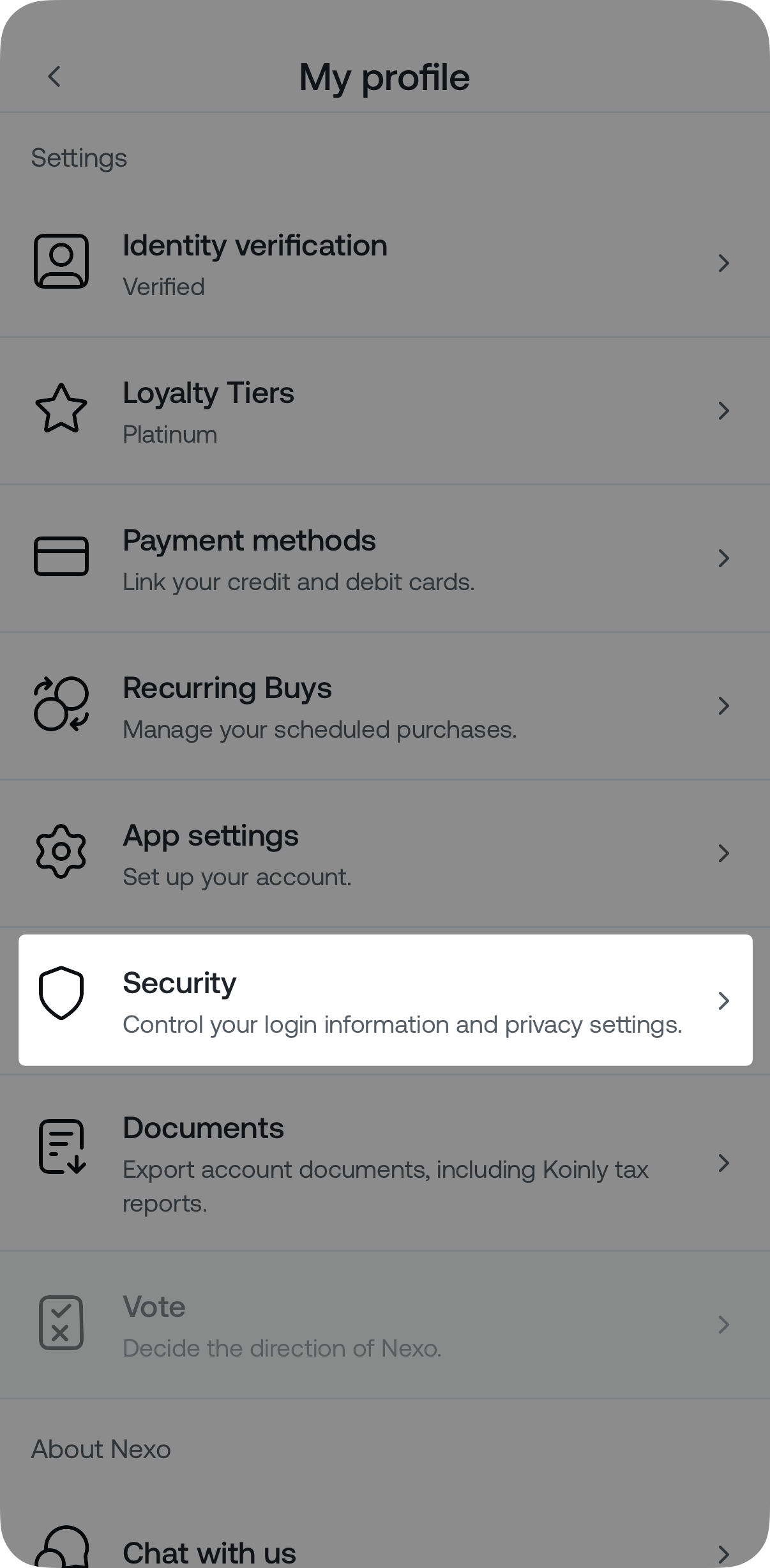Tap the Vote ballot icon
The image size is (770, 1568).
[61, 1323]
